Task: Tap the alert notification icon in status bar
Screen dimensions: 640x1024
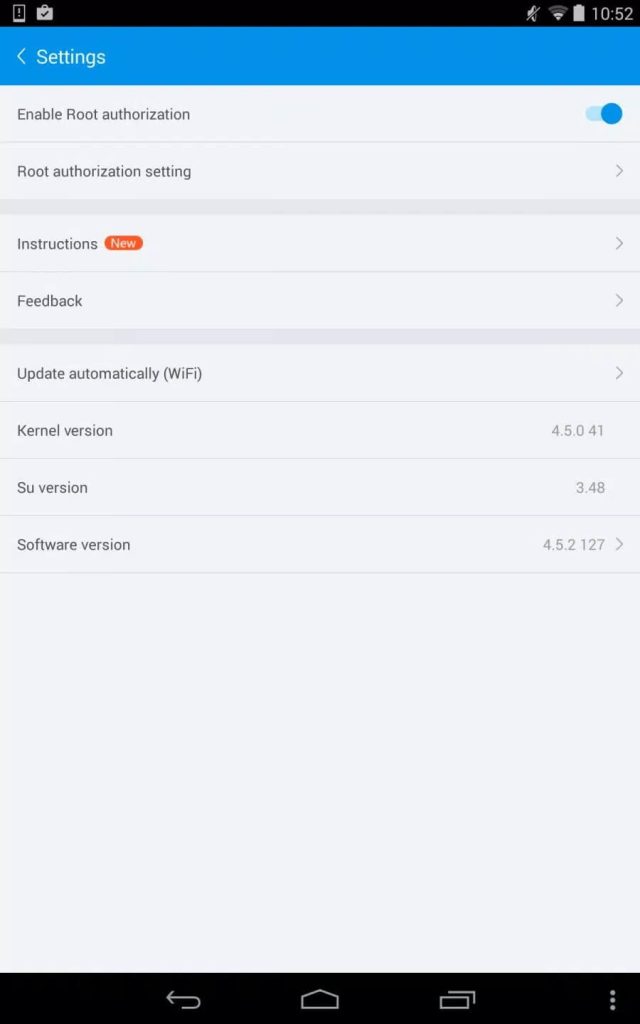Action: click(x=19, y=12)
